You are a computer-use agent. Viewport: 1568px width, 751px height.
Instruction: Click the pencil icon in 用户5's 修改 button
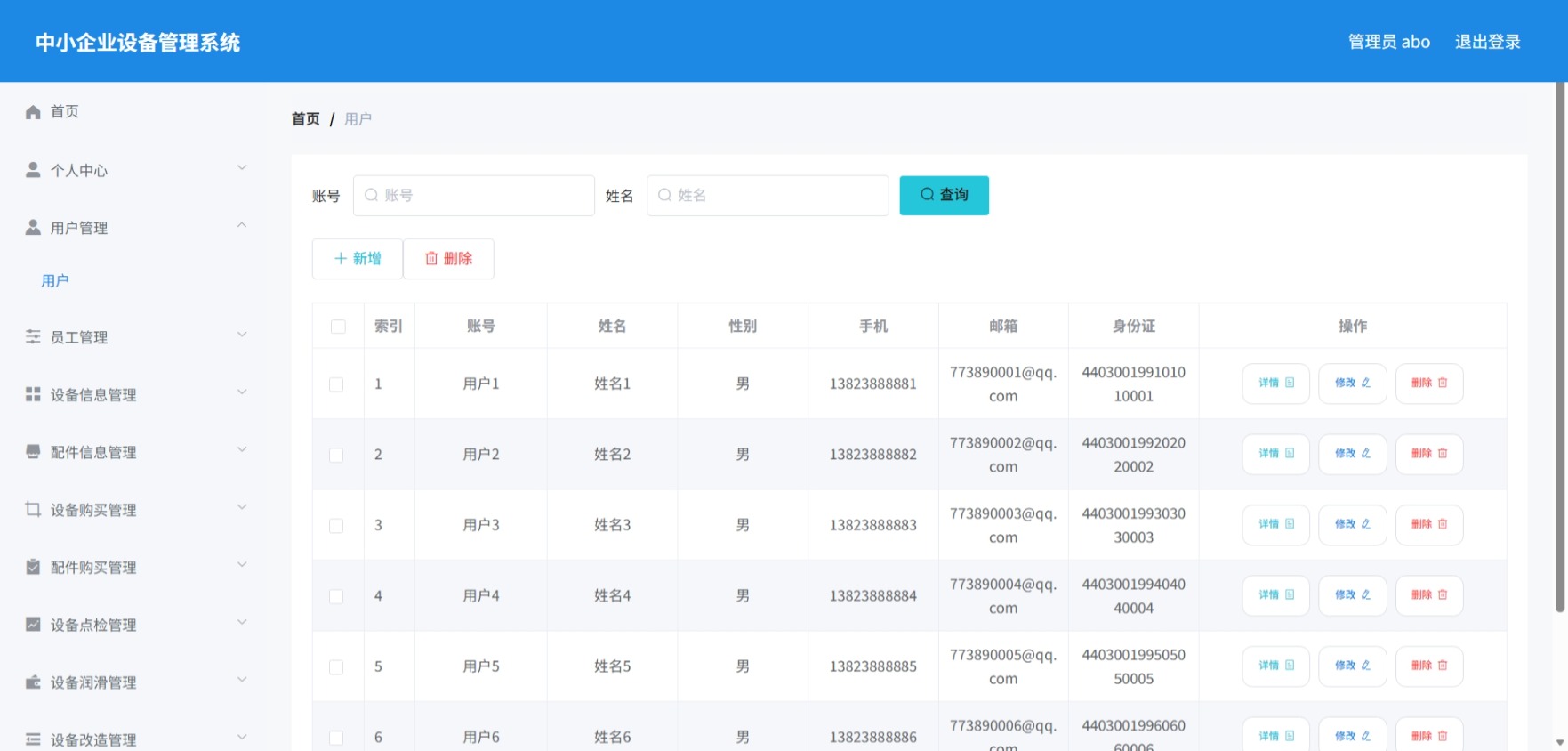[1366, 666]
